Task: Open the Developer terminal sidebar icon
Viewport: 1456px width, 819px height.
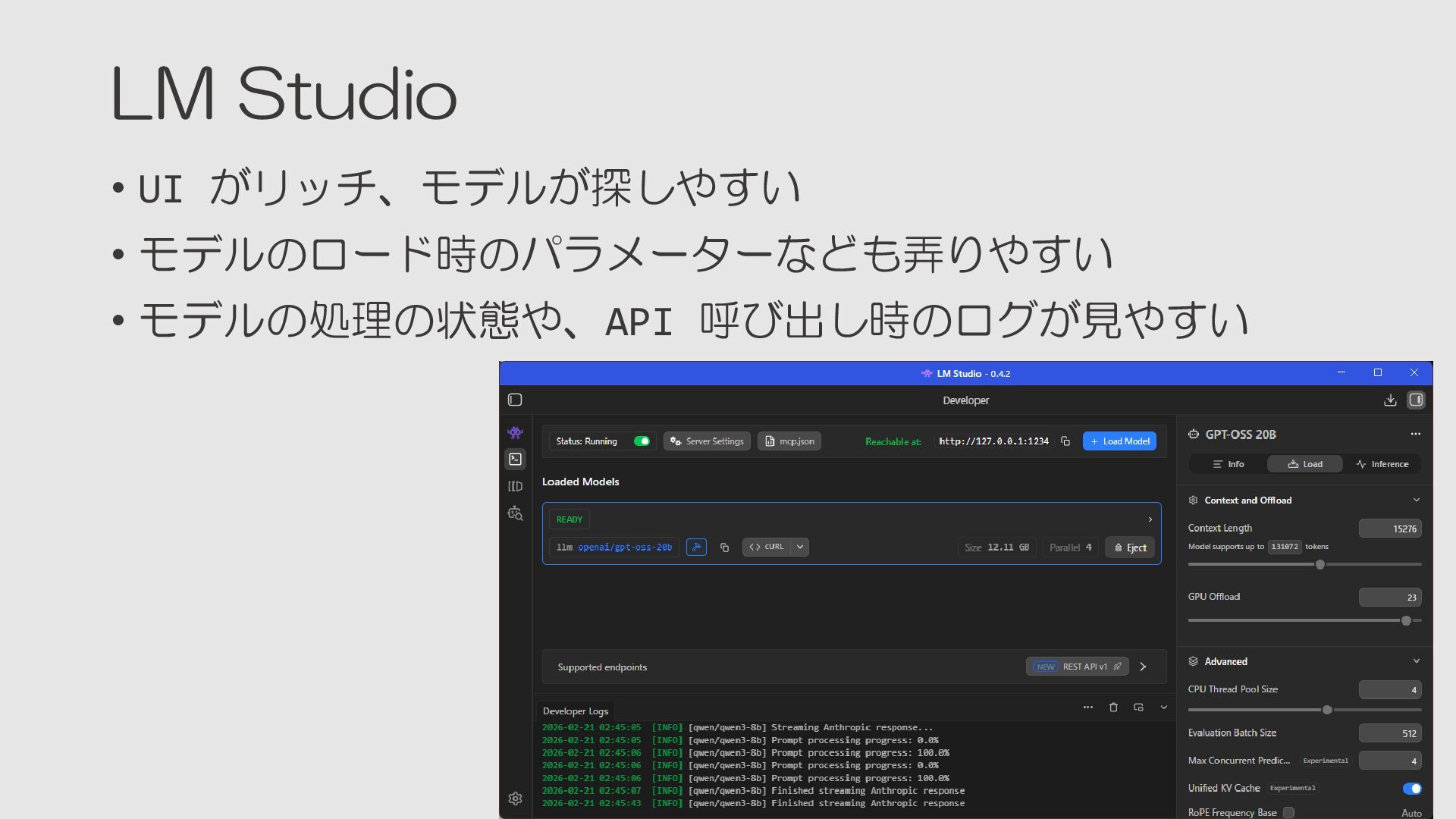Action: click(516, 460)
